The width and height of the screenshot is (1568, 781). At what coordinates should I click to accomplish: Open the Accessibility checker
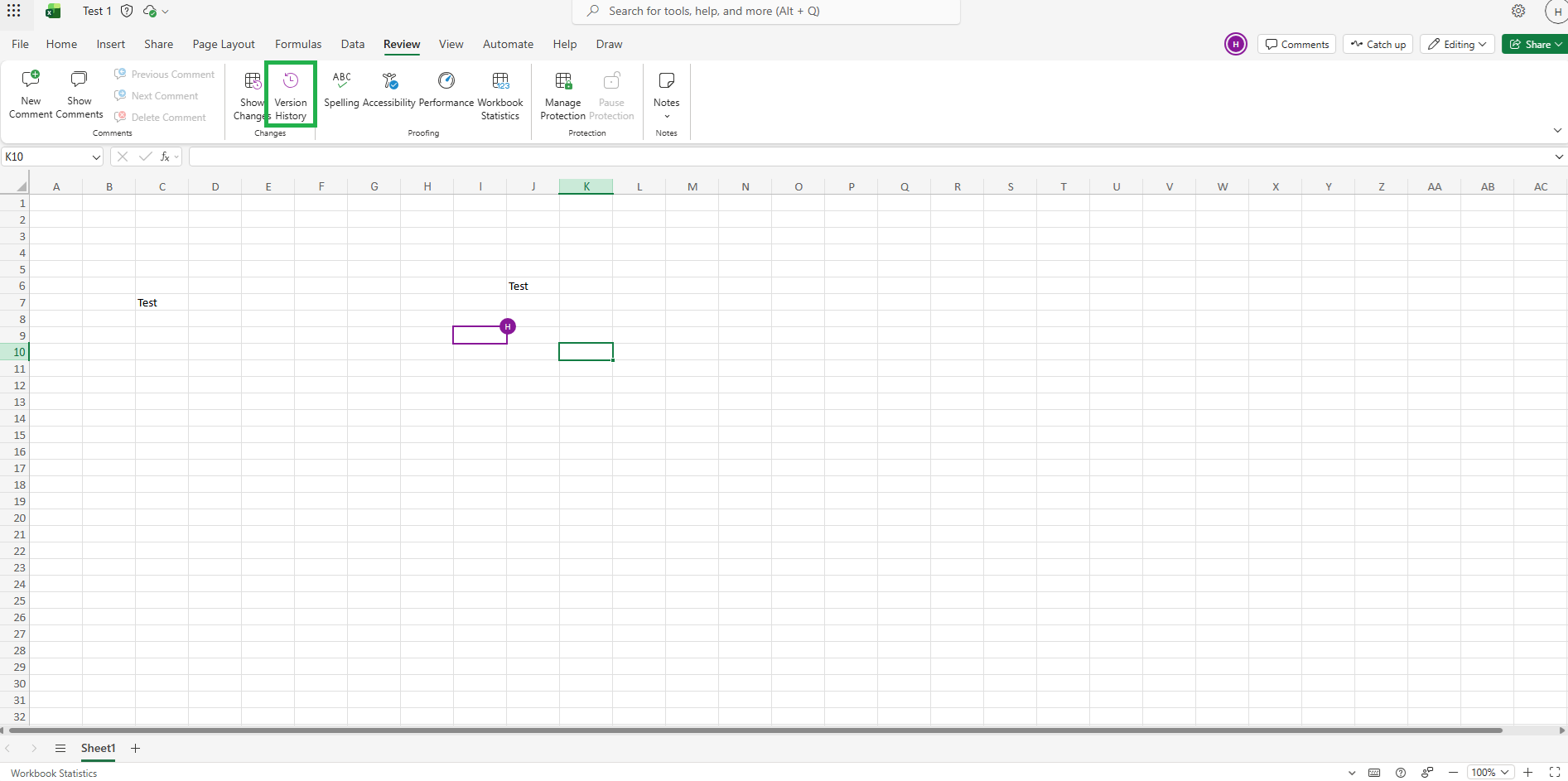(389, 89)
